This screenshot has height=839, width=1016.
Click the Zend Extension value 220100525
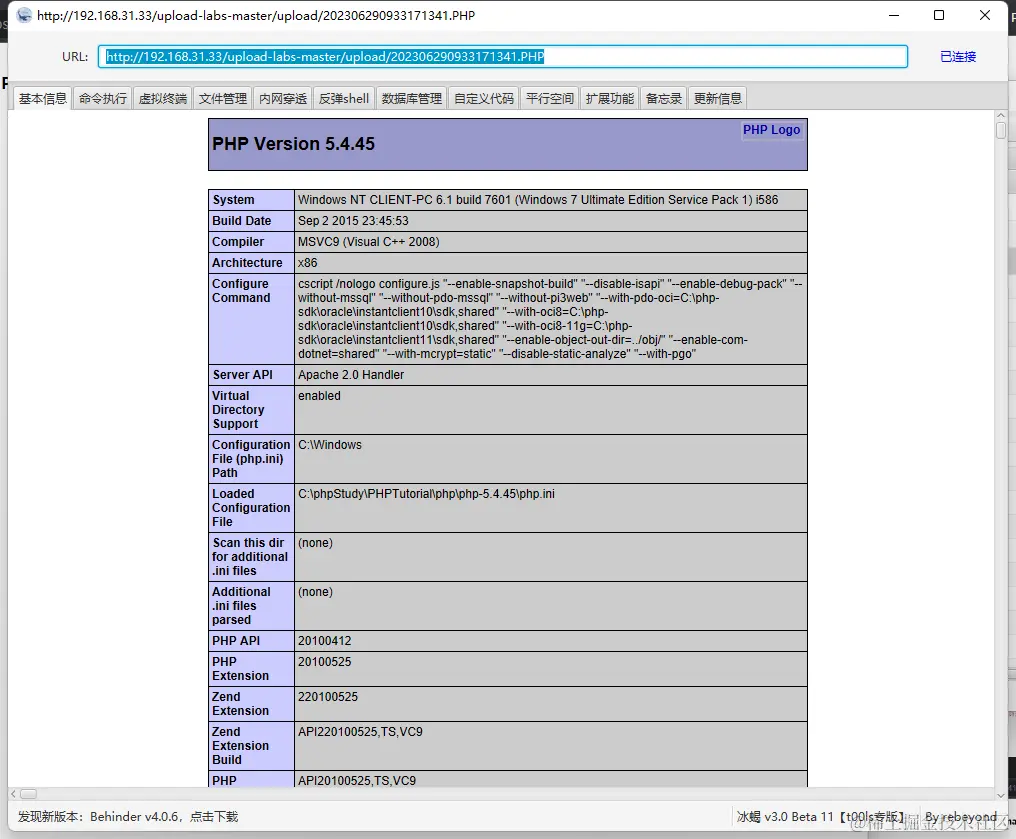328,696
